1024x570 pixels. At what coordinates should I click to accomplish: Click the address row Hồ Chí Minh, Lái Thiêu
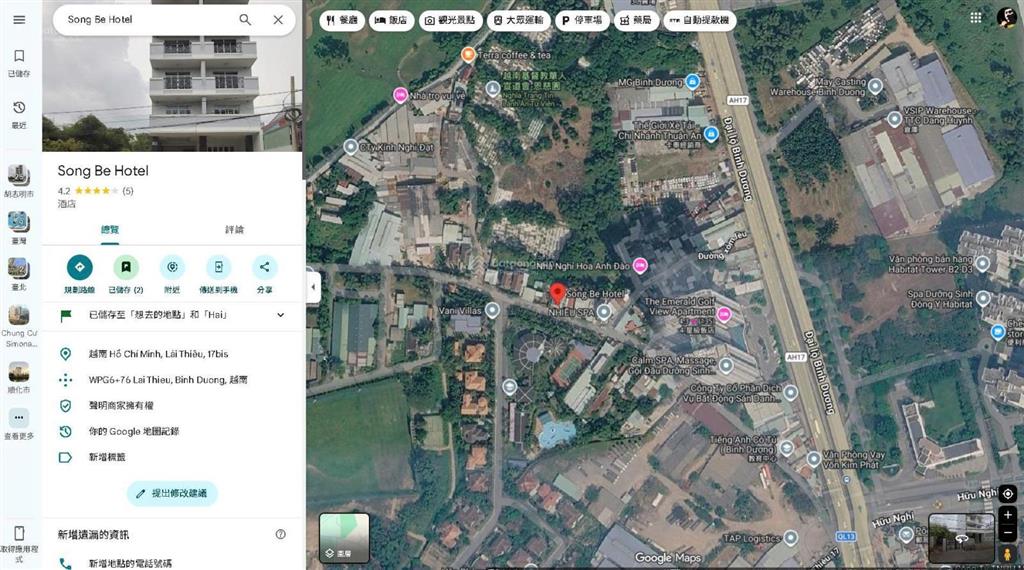pyautogui.click(x=173, y=354)
